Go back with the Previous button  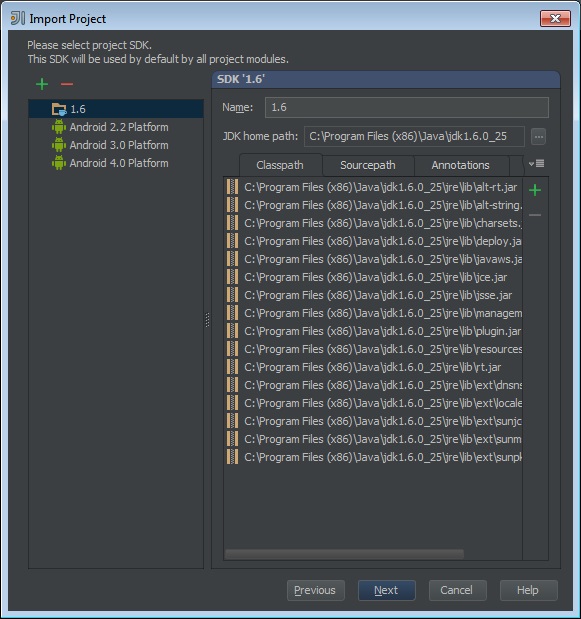click(316, 590)
